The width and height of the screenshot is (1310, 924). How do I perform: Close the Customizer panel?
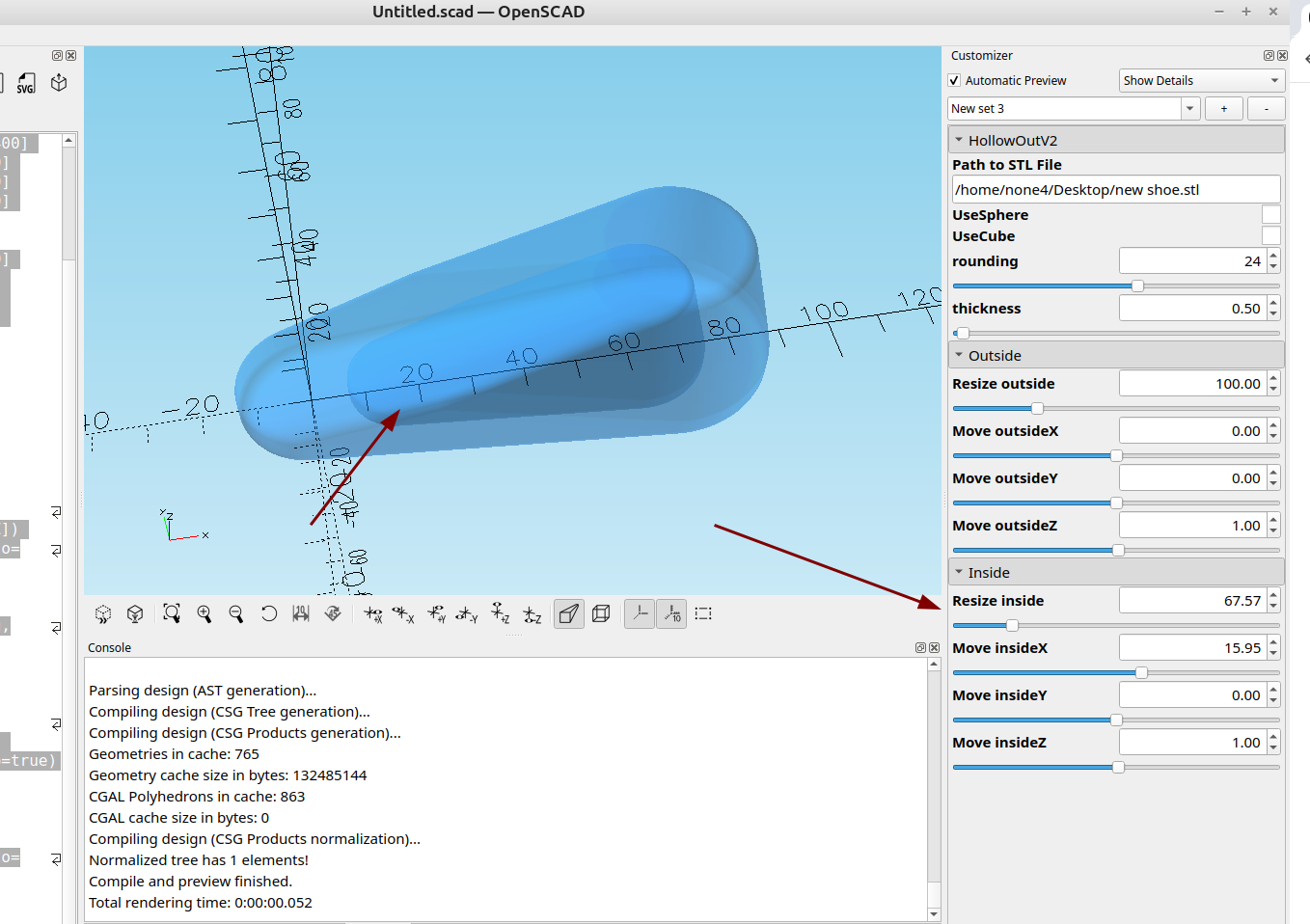click(x=1282, y=56)
